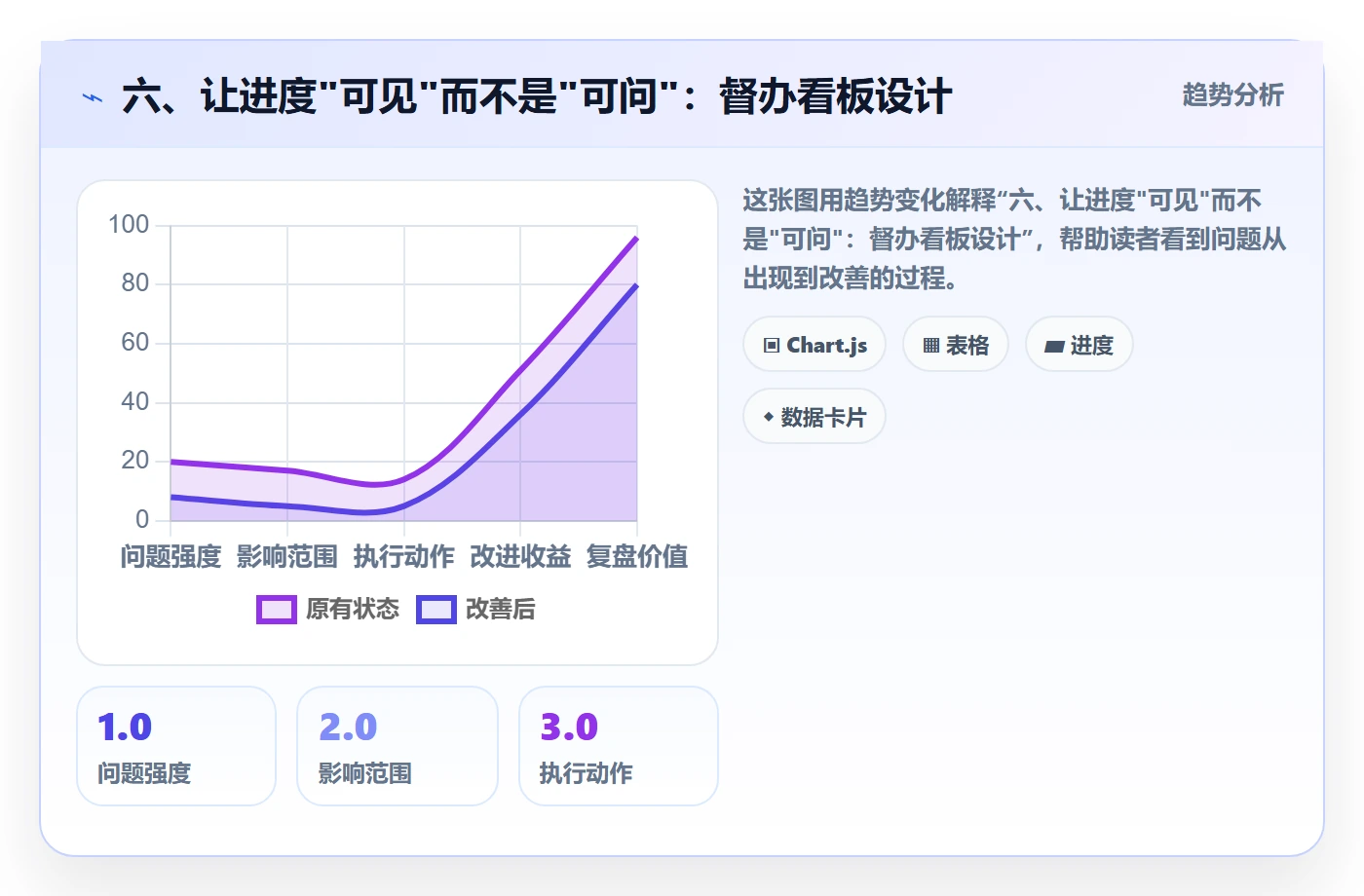Click the 60 y-axis value
Image resolution: width=1364 pixels, height=896 pixels.
pos(135,343)
